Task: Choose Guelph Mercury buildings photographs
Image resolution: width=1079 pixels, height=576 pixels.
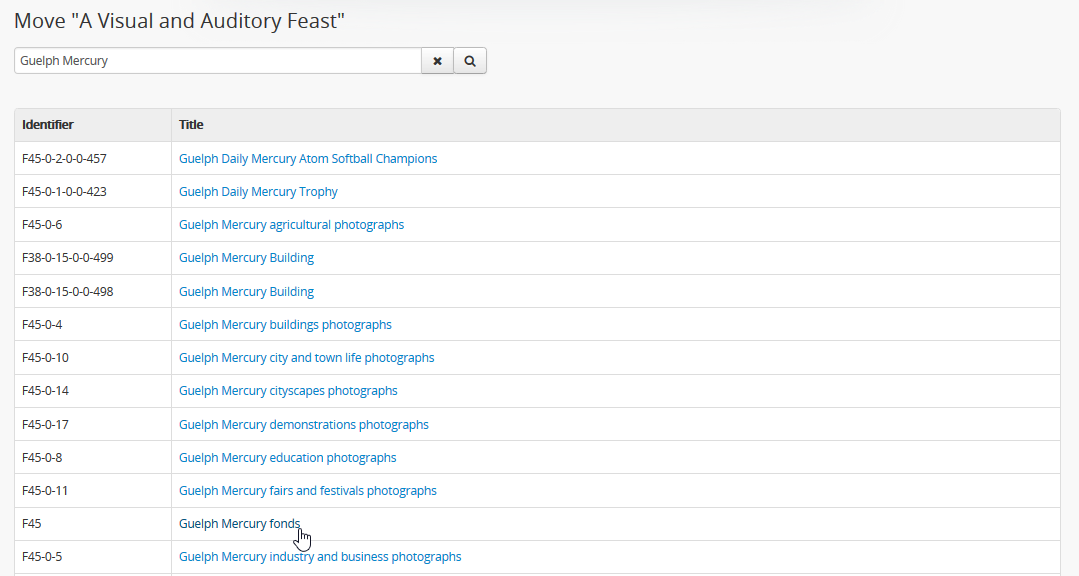Action: [285, 325]
